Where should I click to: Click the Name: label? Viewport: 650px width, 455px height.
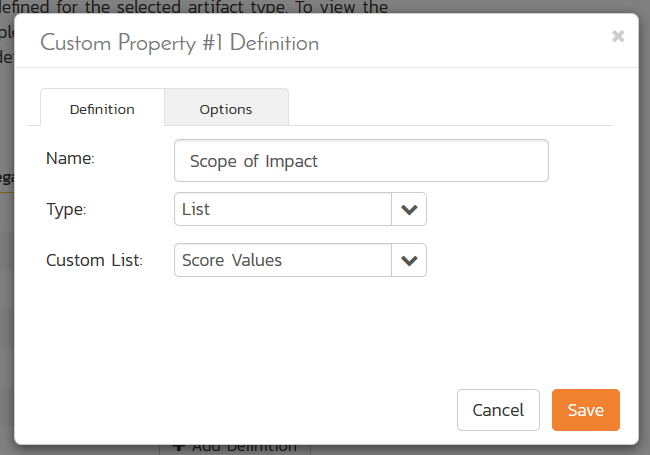(70, 157)
